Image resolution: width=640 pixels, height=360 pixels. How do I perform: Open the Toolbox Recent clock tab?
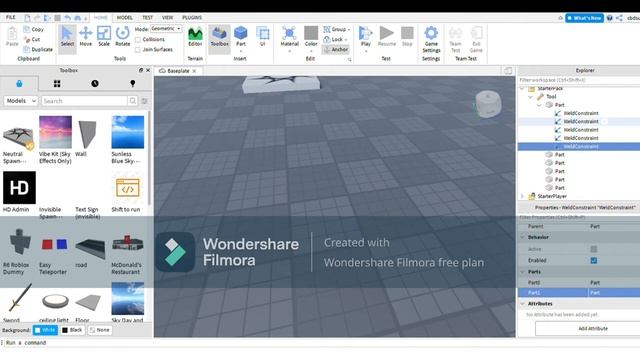tap(95, 84)
